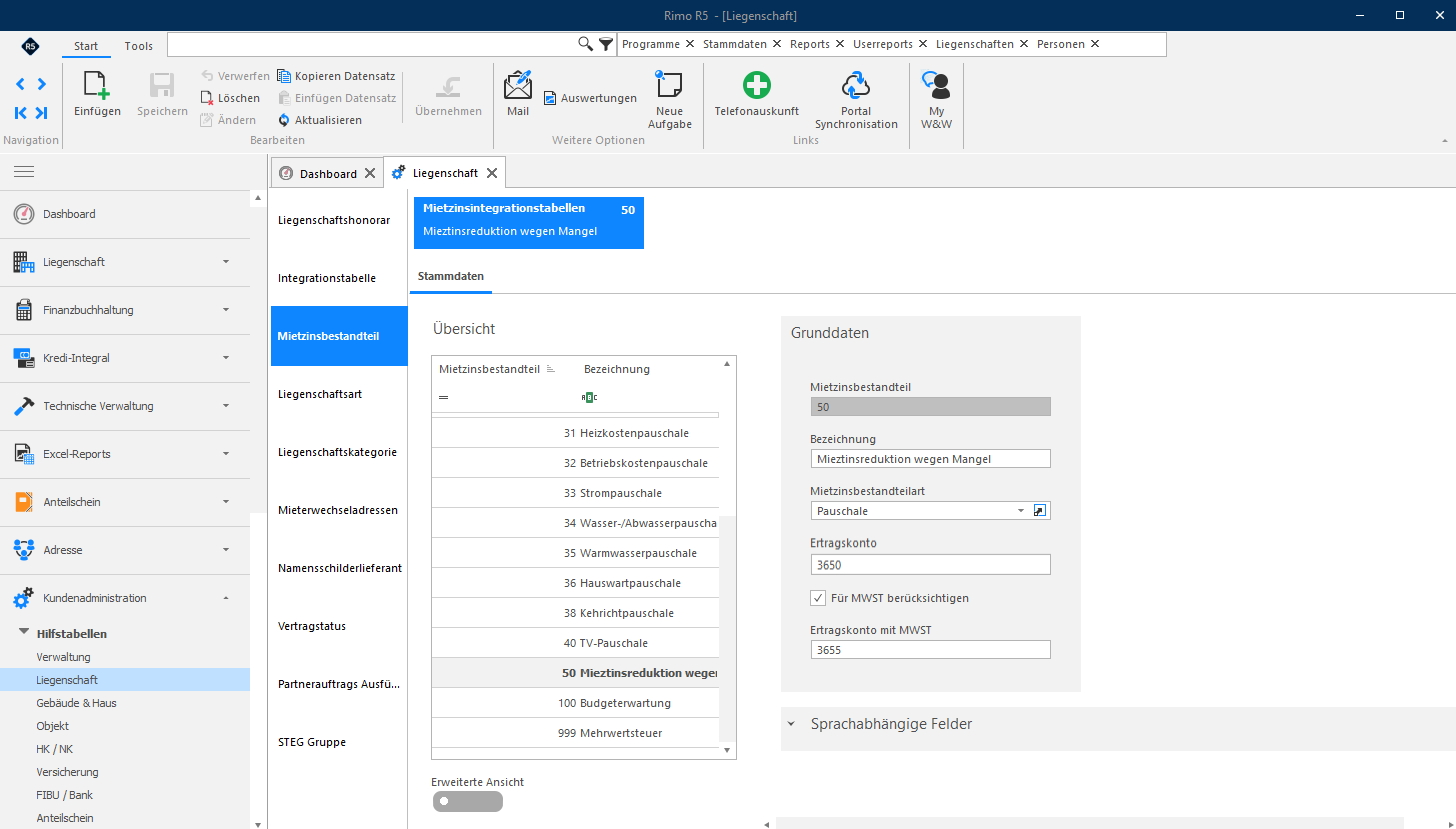This screenshot has width=1456, height=829.
Task: Select the Vertragsstatus list entry
Action: (339, 626)
